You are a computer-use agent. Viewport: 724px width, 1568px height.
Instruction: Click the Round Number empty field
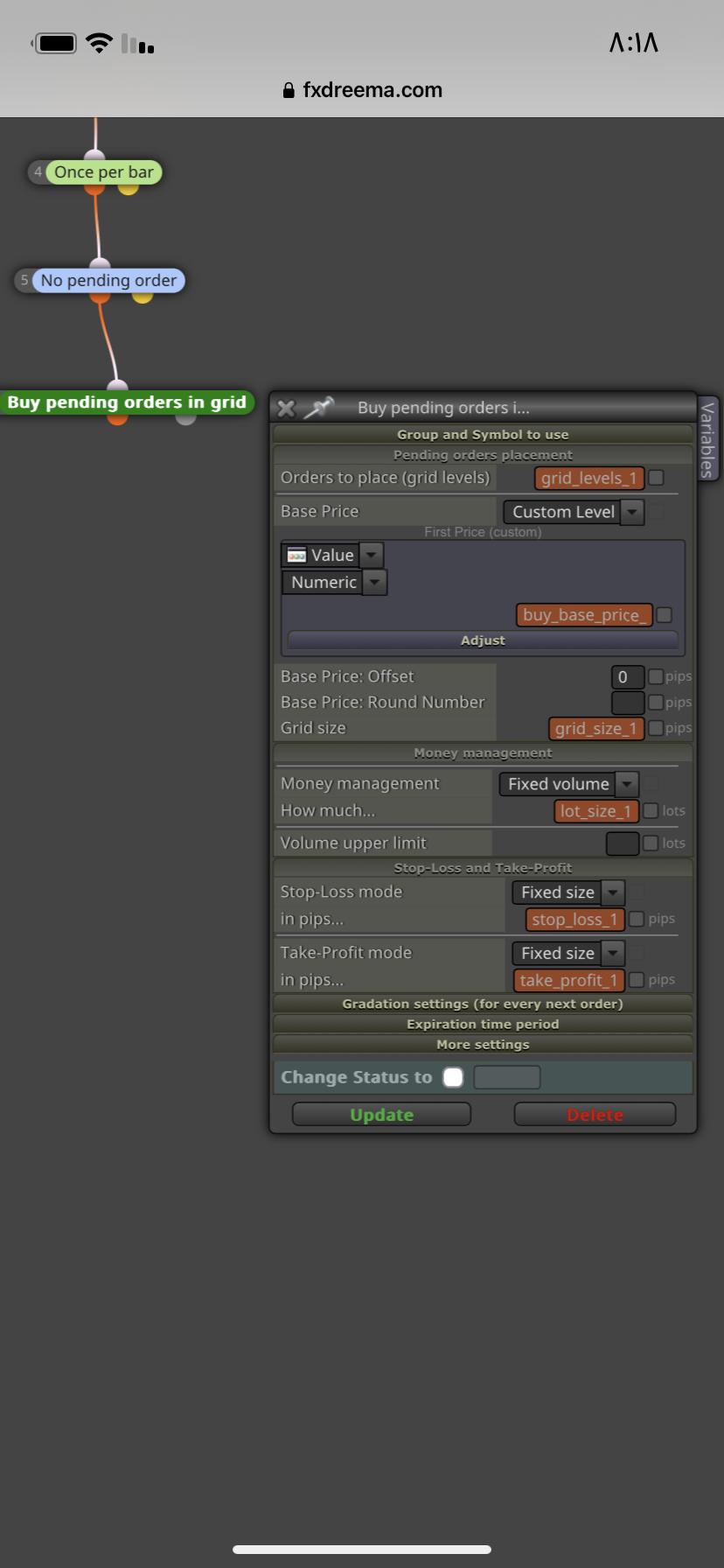tap(628, 702)
